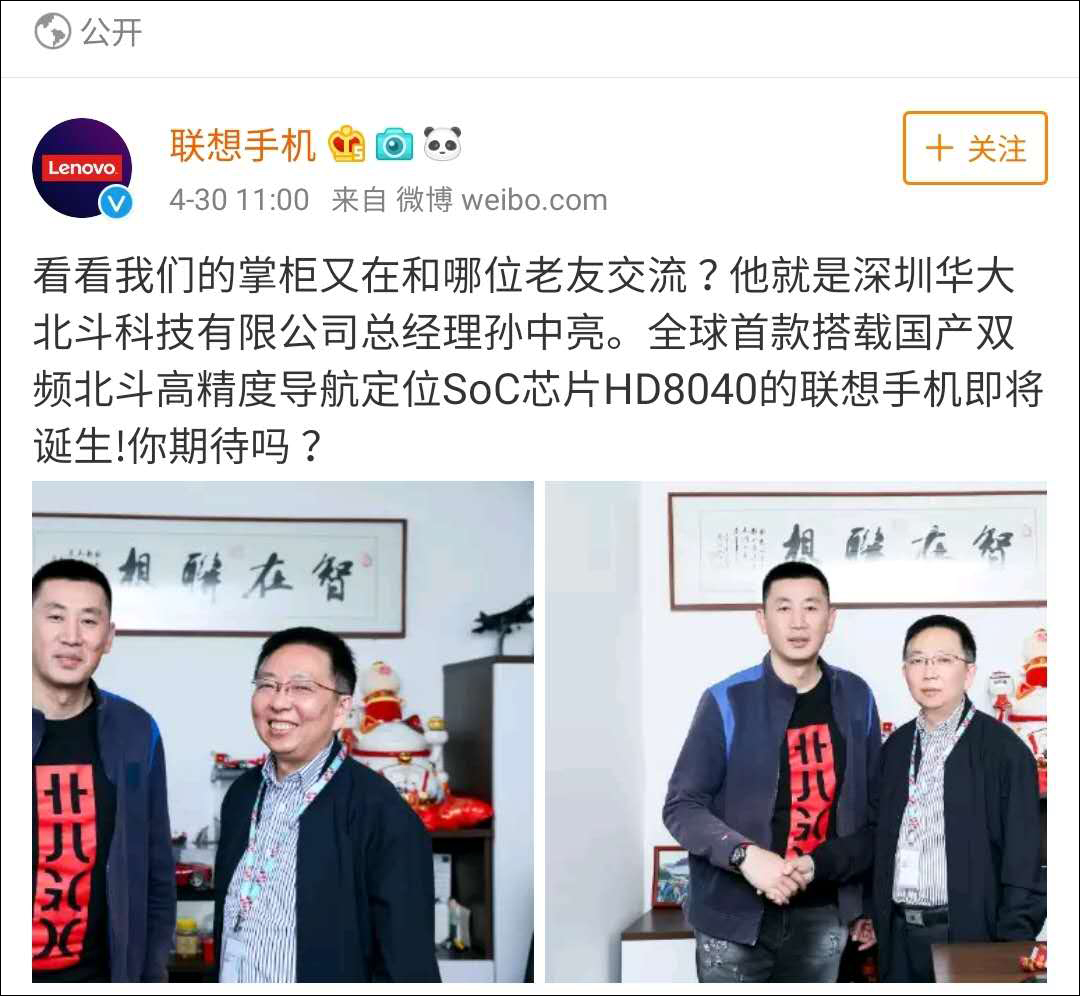Tap the 公开 visibility label

point(112,32)
